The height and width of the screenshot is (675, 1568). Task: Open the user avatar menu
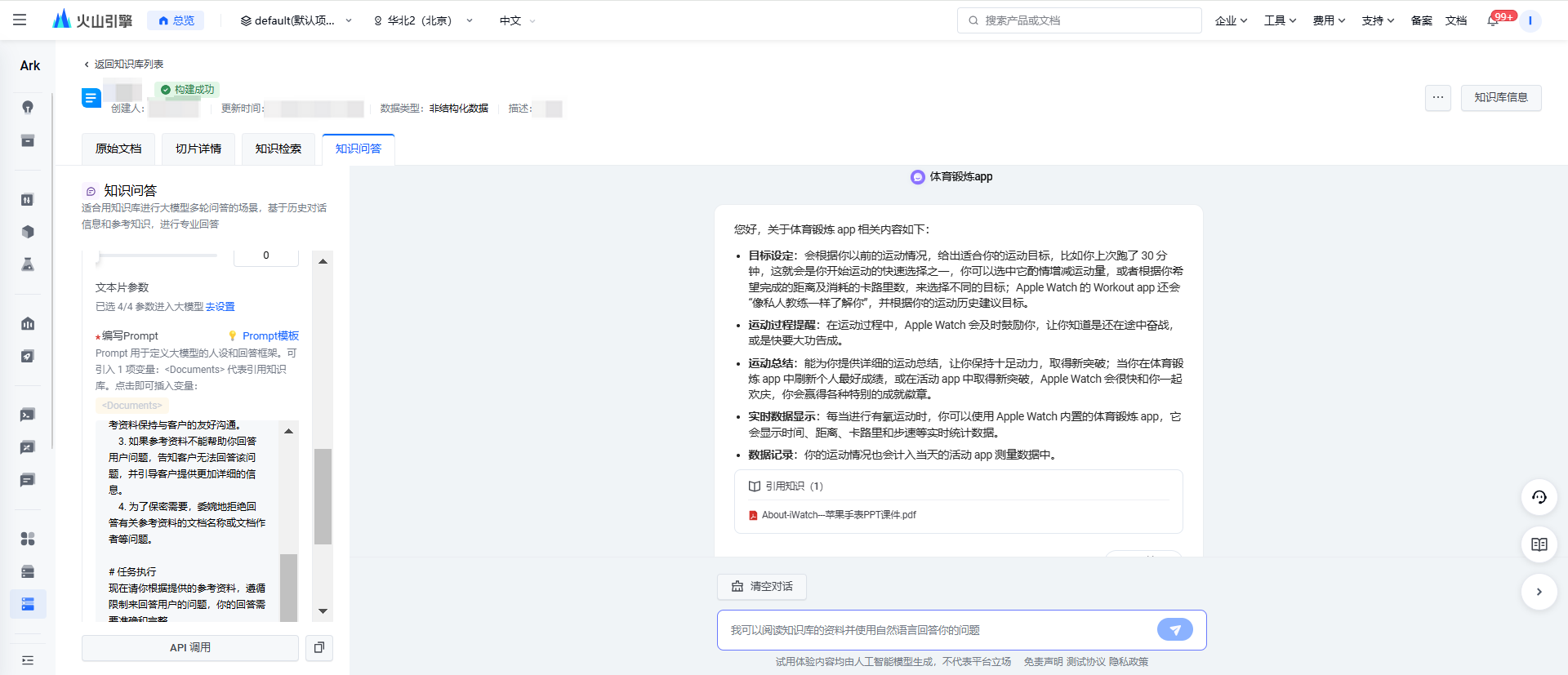tap(1530, 20)
